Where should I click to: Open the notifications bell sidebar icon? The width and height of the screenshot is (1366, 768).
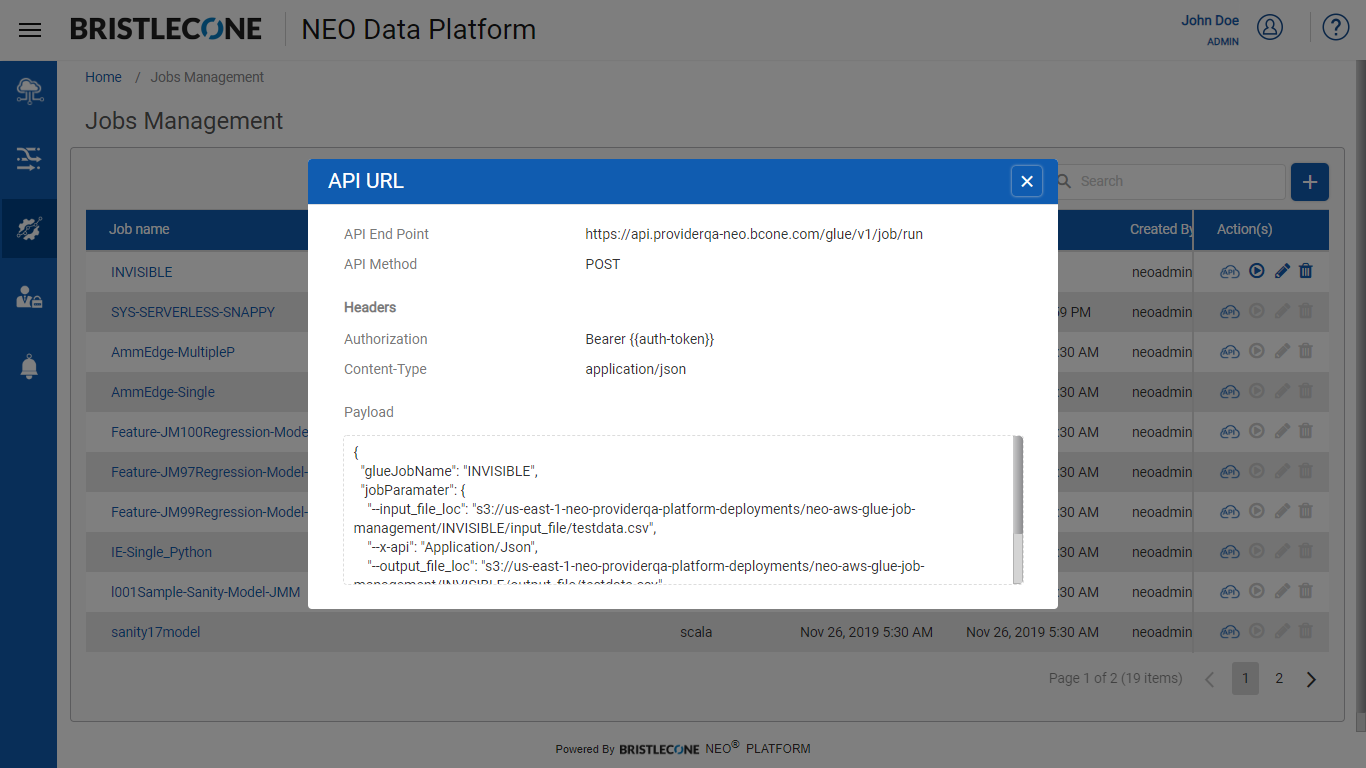point(29,367)
